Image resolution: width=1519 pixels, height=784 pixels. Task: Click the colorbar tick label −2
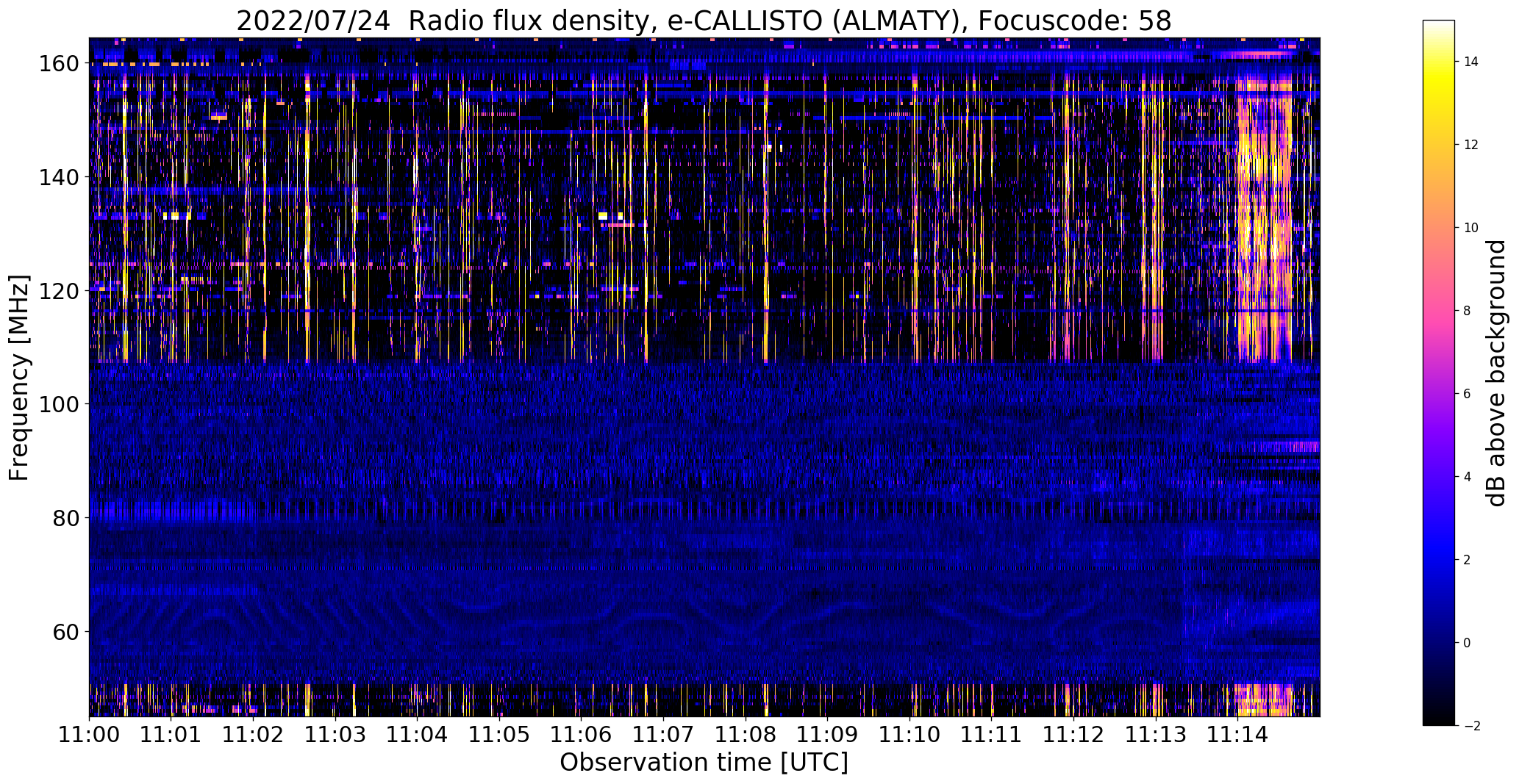pyautogui.click(x=1471, y=726)
